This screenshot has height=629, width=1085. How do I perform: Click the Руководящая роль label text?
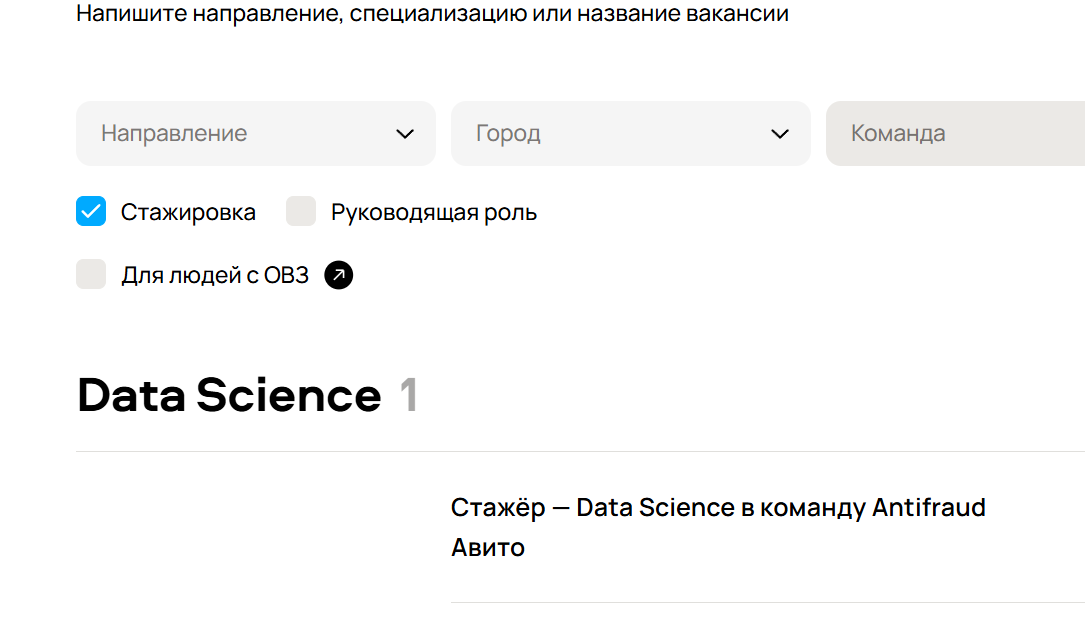434,212
